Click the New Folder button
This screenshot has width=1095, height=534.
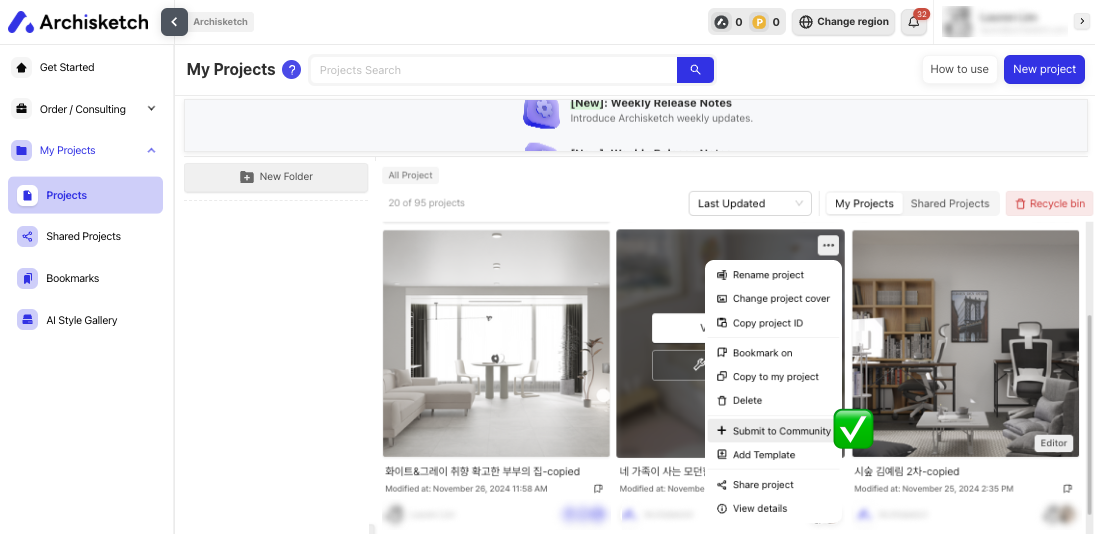point(276,177)
